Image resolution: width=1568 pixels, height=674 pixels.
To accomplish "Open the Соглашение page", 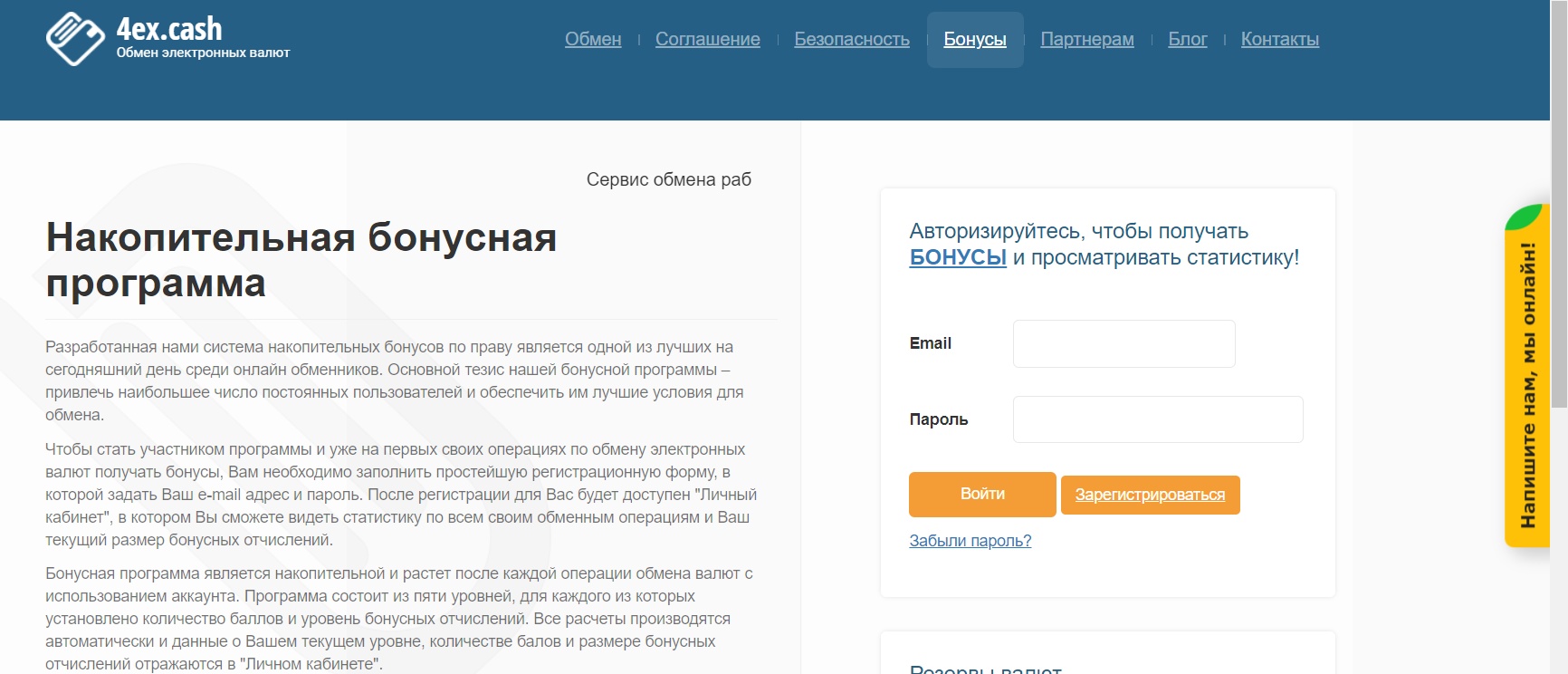I will click(x=708, y=39).
